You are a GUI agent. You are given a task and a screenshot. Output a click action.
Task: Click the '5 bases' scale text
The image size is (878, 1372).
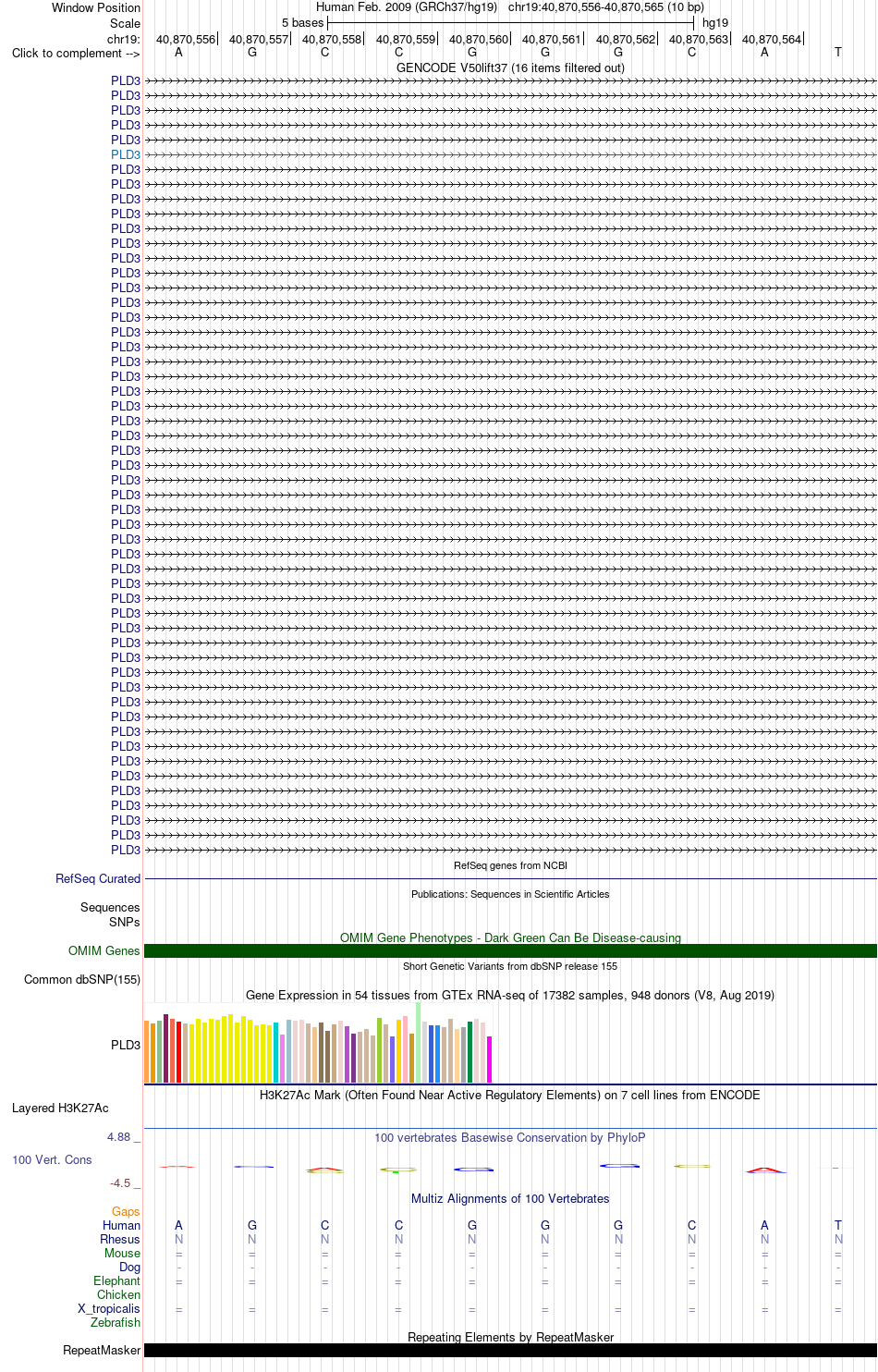click(303, 23)
